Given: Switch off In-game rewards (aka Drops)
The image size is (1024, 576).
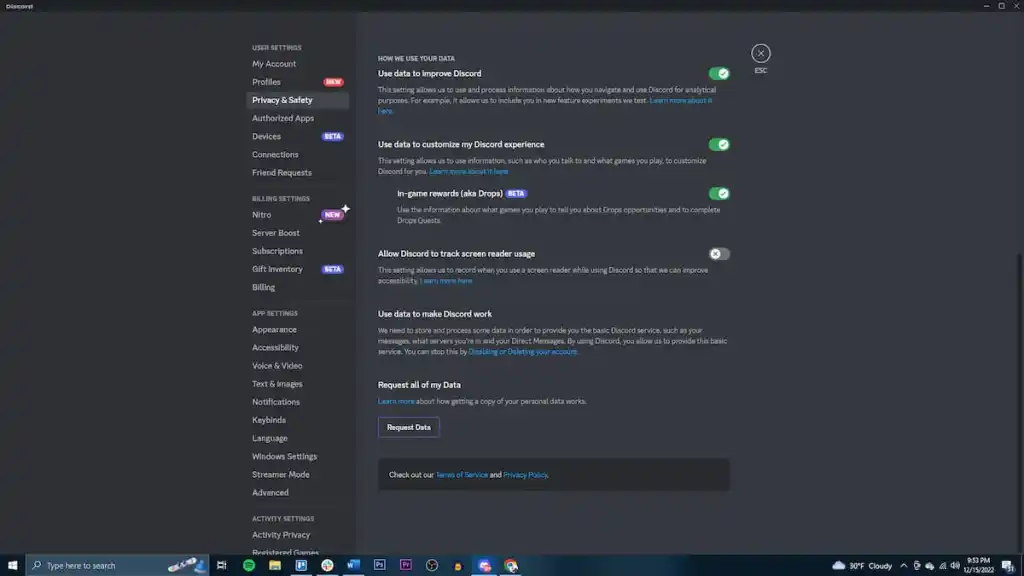Looking at the screenshot, I should 718,193.
